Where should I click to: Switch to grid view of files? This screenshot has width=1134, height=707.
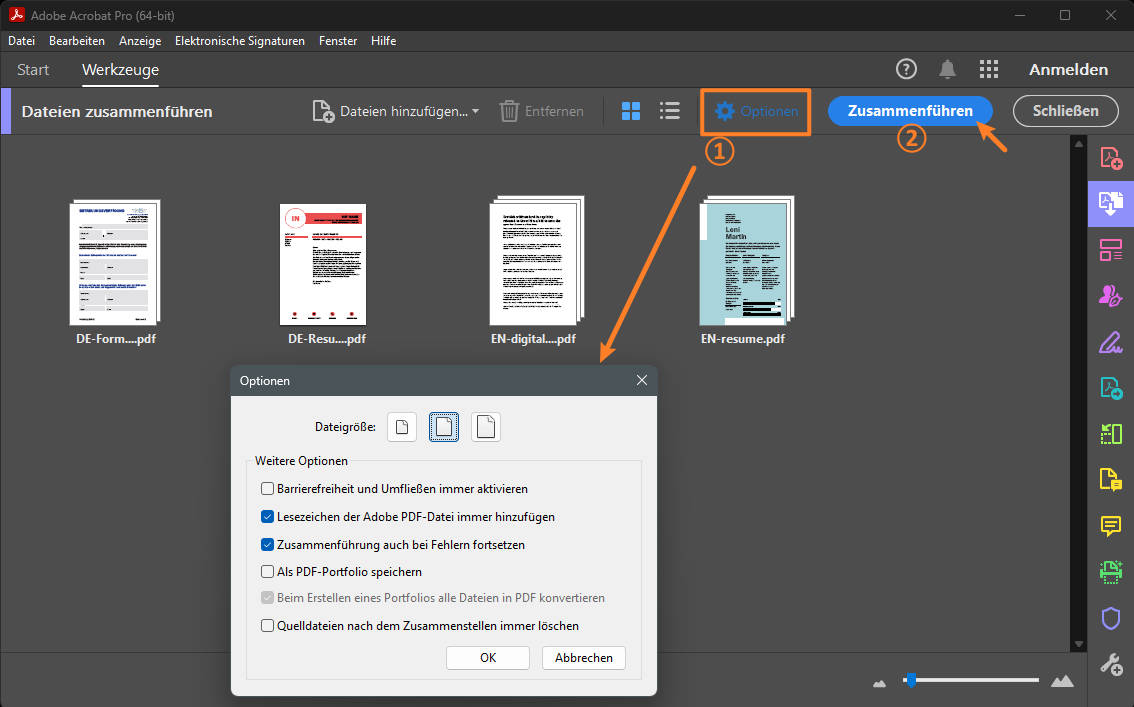[631, 111]
